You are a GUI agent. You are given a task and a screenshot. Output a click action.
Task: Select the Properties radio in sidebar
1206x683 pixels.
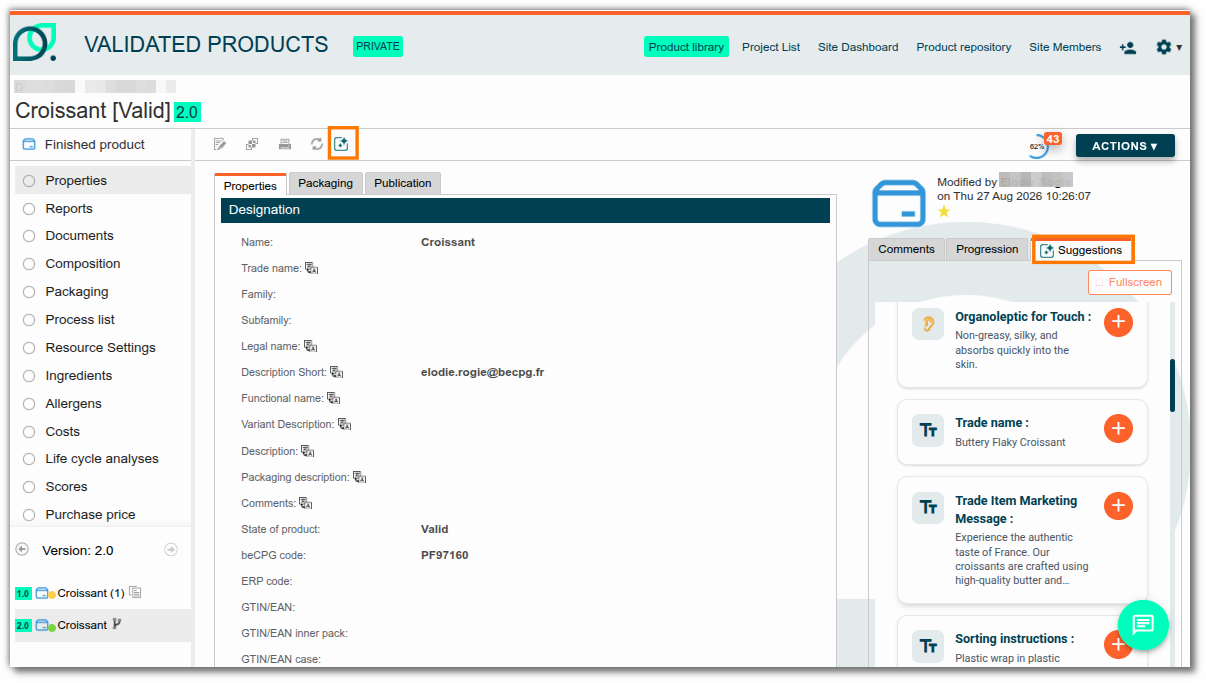[x=29, y=181]
